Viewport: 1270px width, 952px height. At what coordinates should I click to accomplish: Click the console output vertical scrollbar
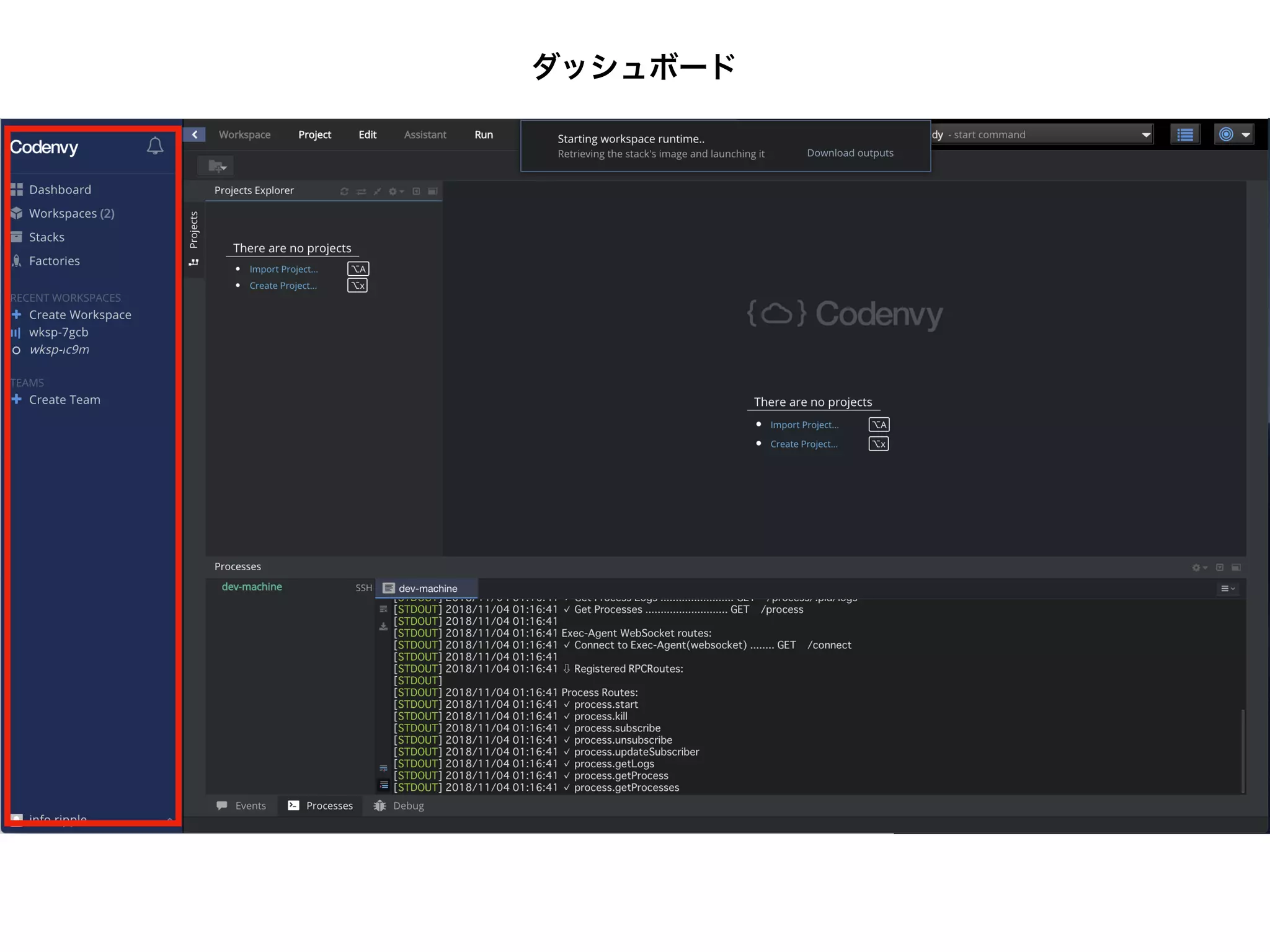[x=1243, y=750]
